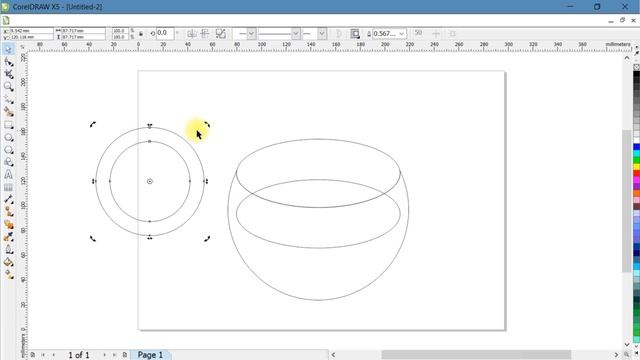The image size is (640, 360).
Task: Click the top-right rotation handle near cursor
Action: click(207, 124)
